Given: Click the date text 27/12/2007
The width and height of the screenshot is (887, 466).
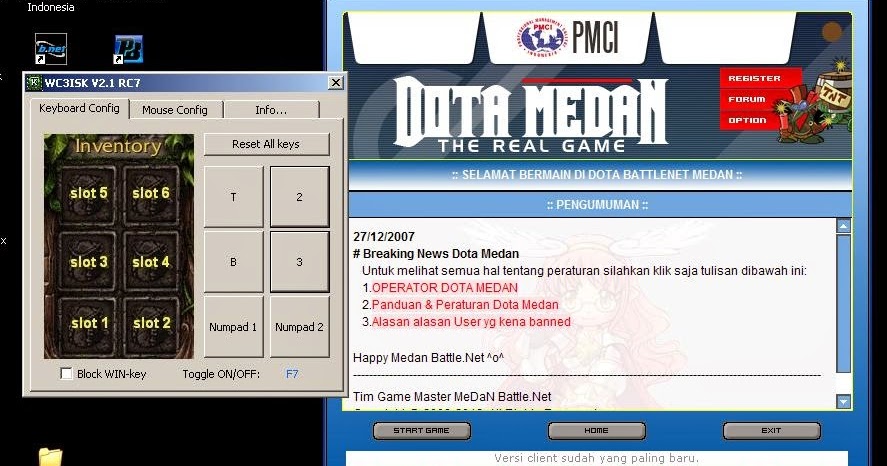Looking at the screenshot, I should click(384, 237).
